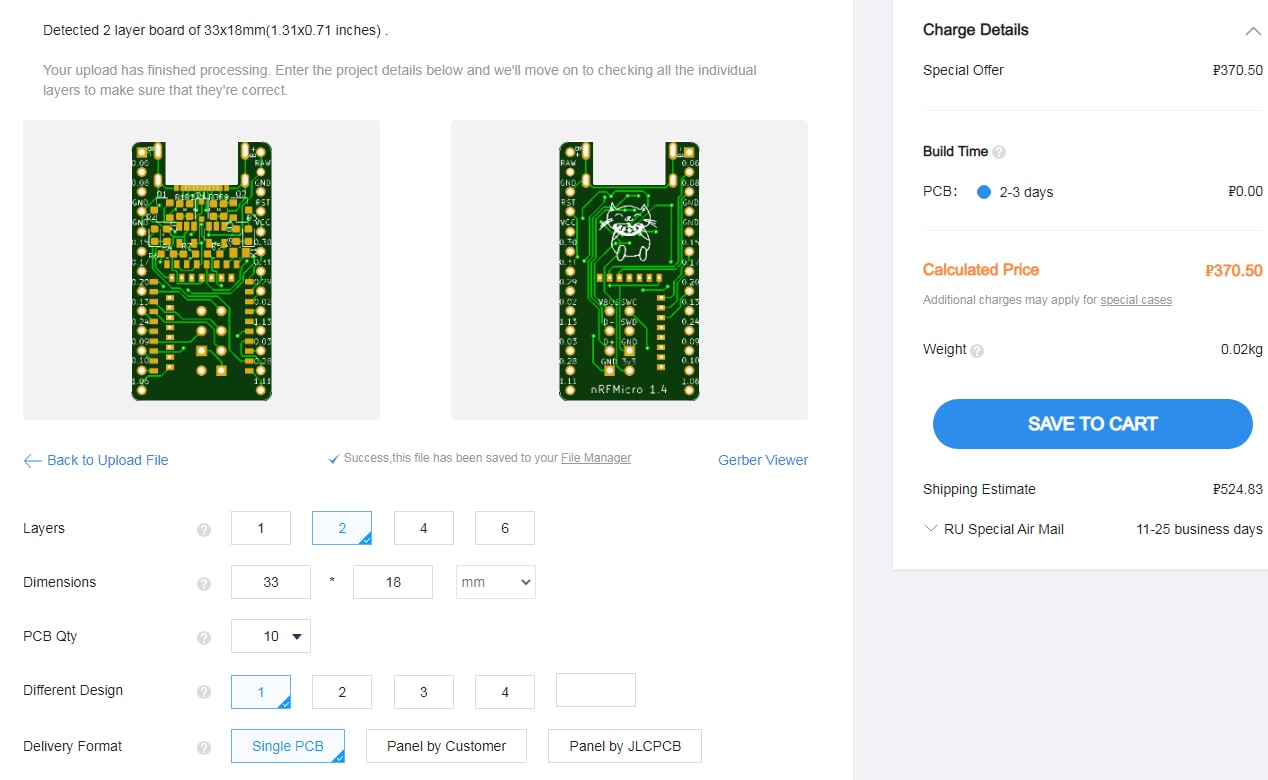Click the help icon next to Layers
The height and width of the screenshot is (780, 1268).
tap(204, 530)
